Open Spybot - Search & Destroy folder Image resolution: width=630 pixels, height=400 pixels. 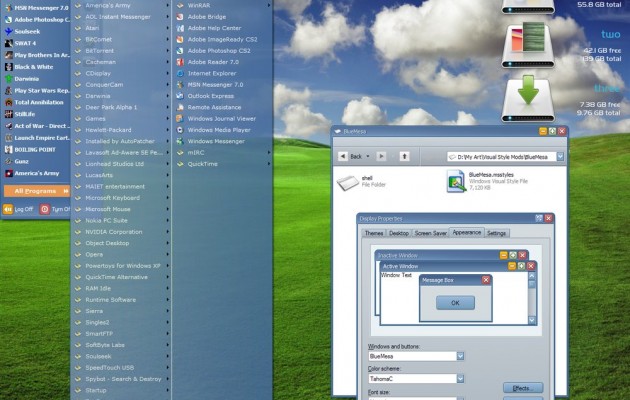122,379
